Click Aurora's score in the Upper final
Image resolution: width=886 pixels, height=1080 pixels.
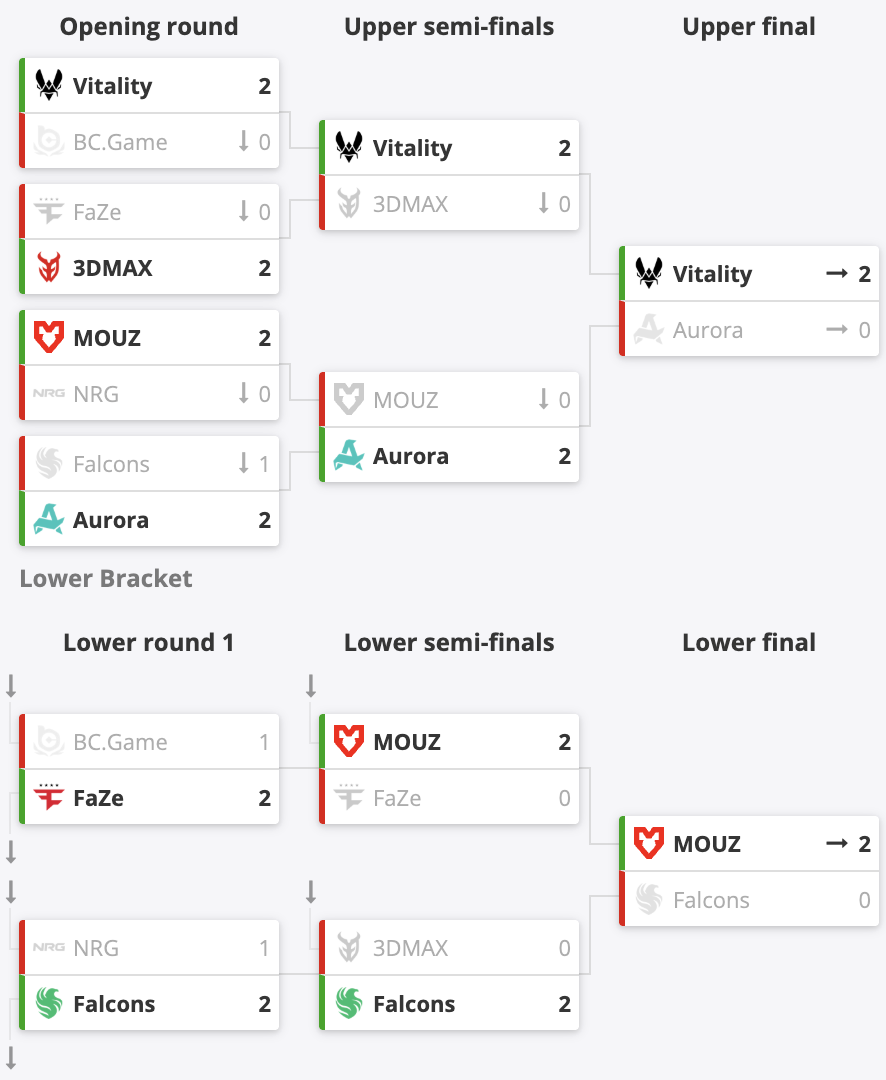pyautogui.click(x=864, y=330)
